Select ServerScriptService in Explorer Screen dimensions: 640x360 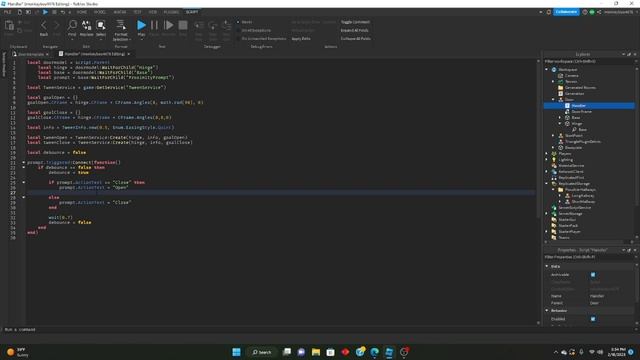coord(574,208)
